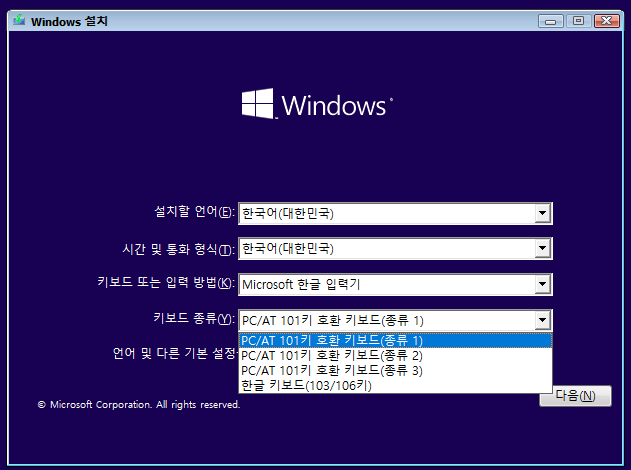Minimize the Windows 설치 window

551,21
